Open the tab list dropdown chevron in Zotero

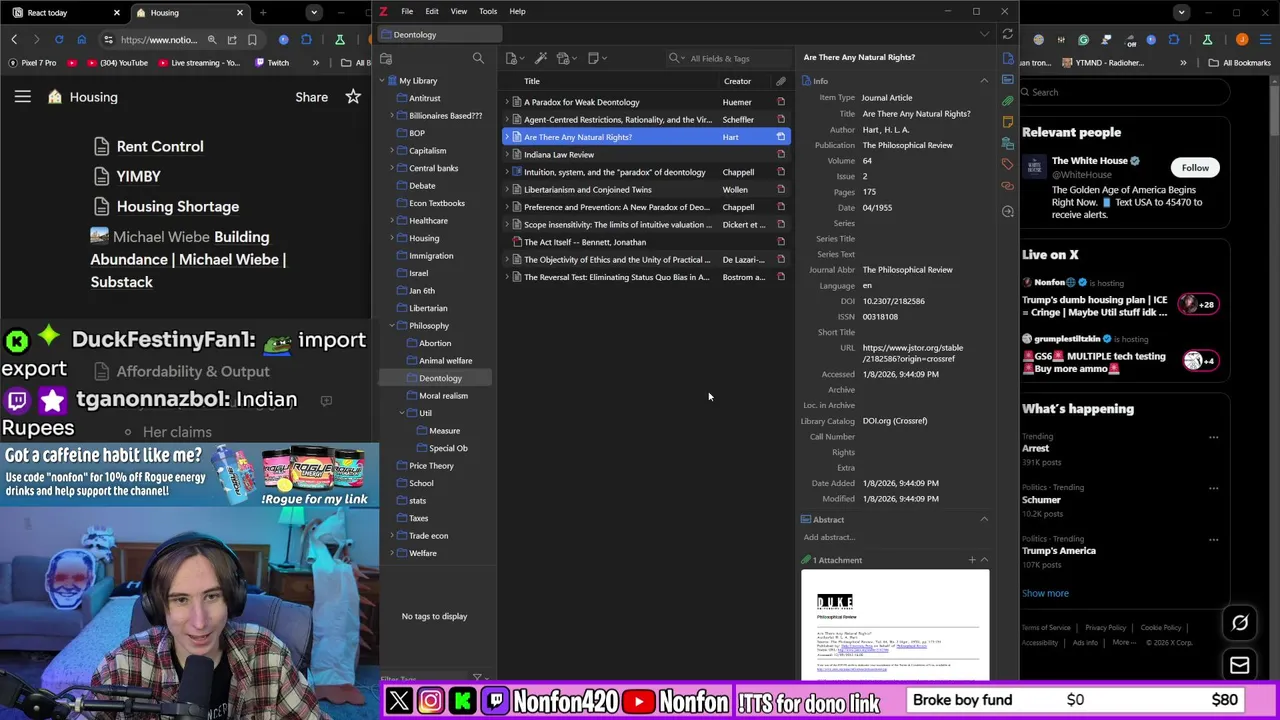(984, 34)
